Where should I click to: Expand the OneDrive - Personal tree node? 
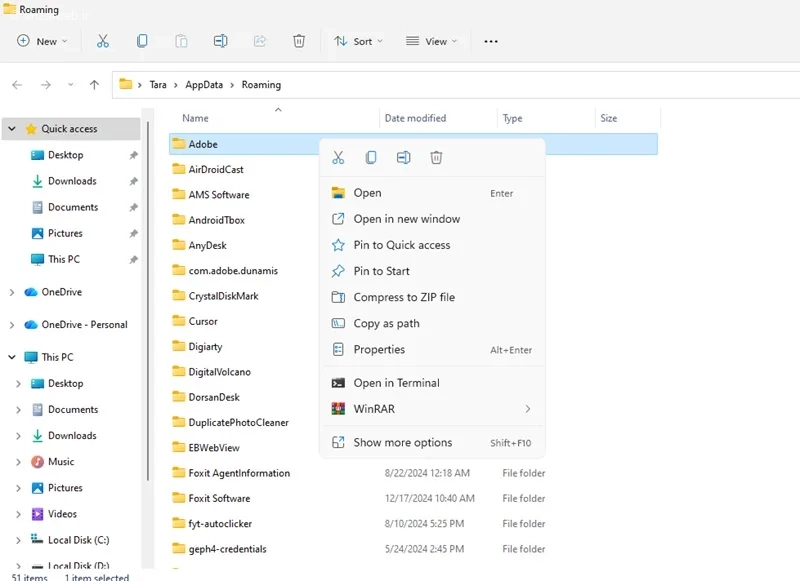[x=12, y=325]
